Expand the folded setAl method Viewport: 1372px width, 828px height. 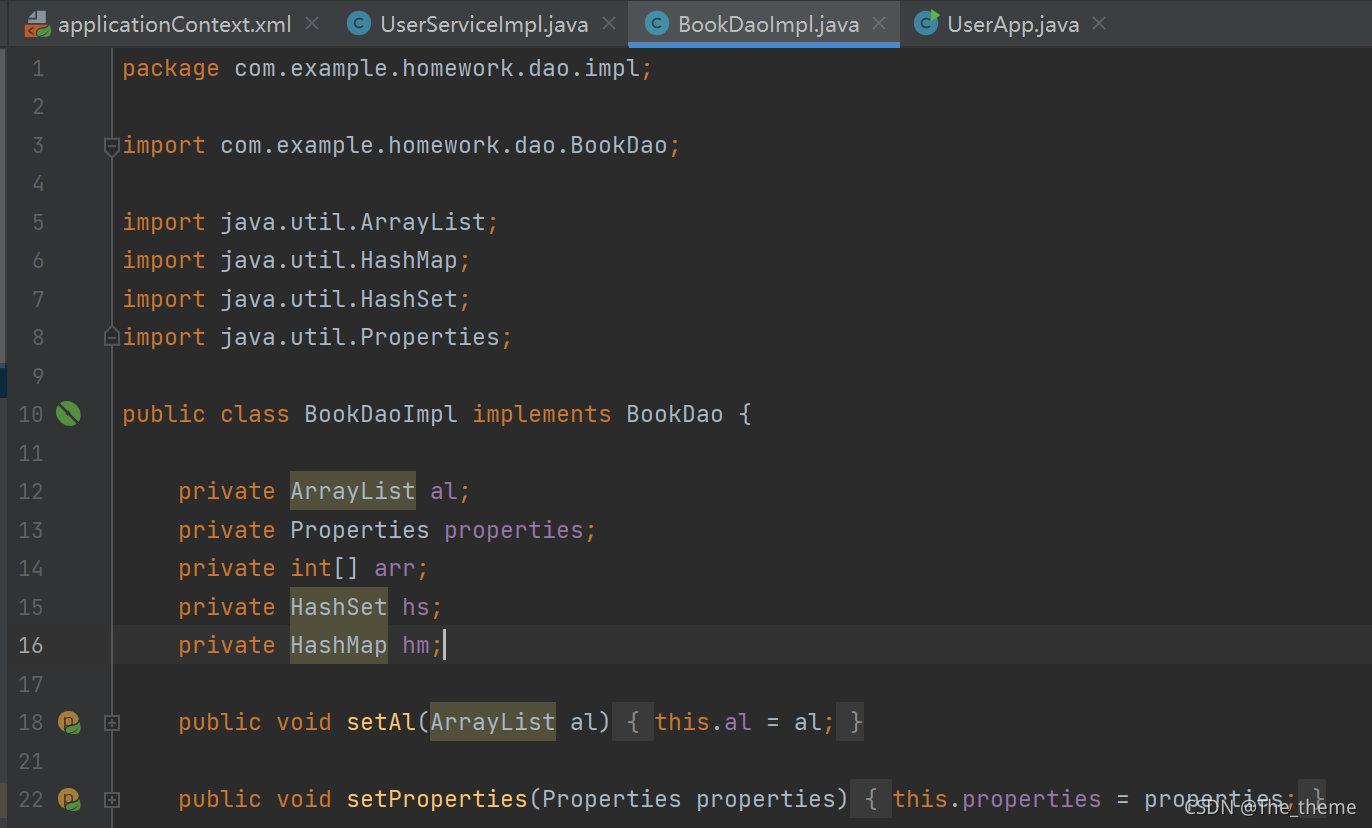pos(112,722)
